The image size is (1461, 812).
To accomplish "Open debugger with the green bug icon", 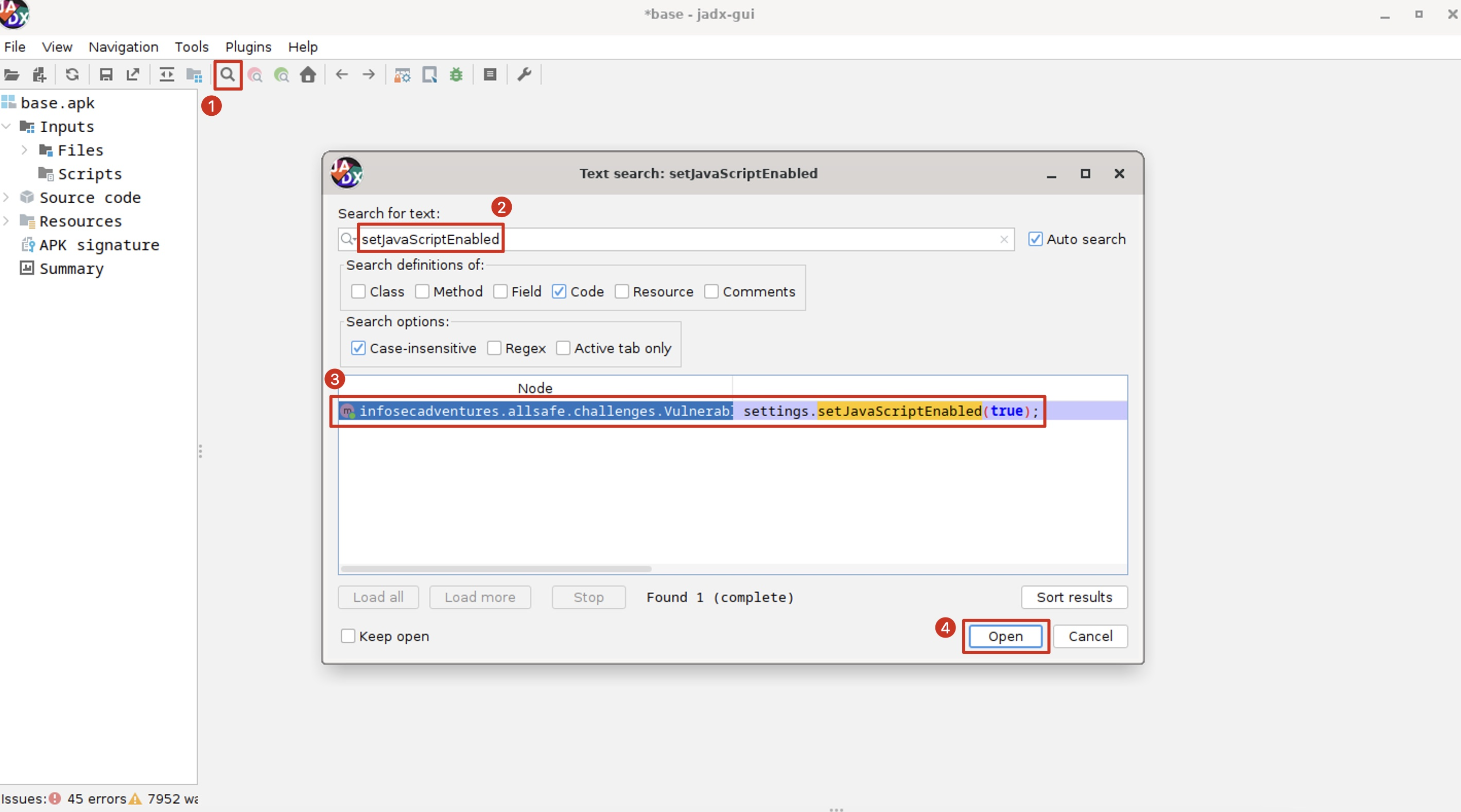I will point(457,74).
